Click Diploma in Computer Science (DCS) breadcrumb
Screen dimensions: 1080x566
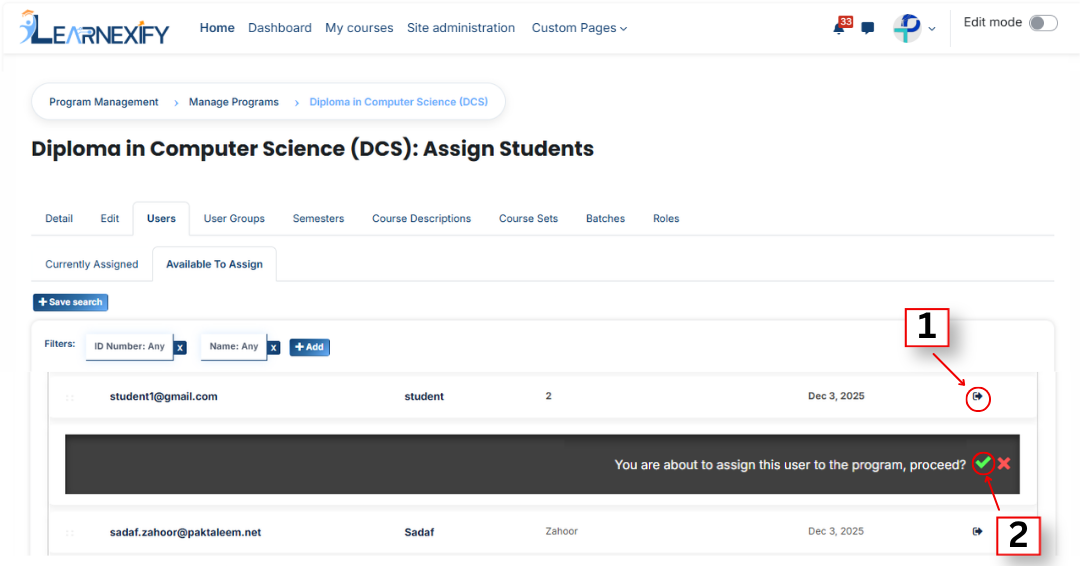click(x=398, y=102)
